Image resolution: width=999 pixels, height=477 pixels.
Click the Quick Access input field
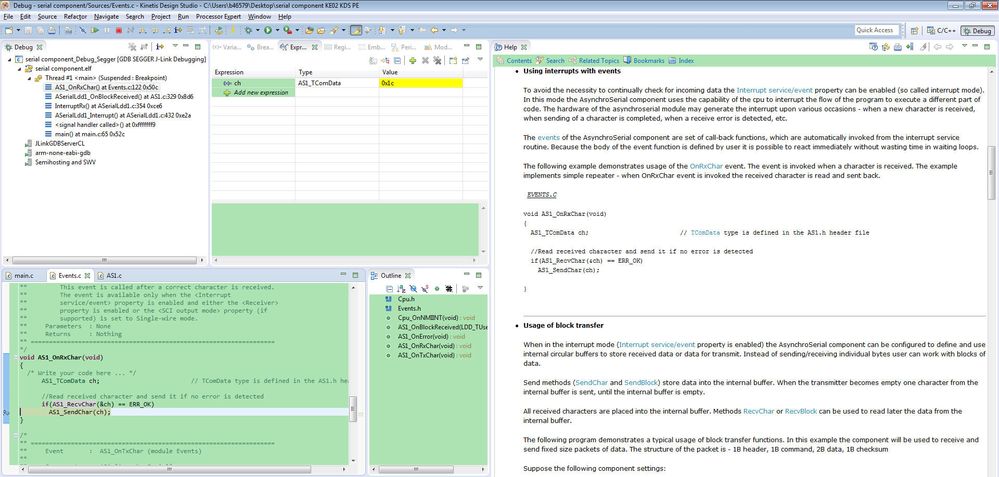(x=877, y=30)
